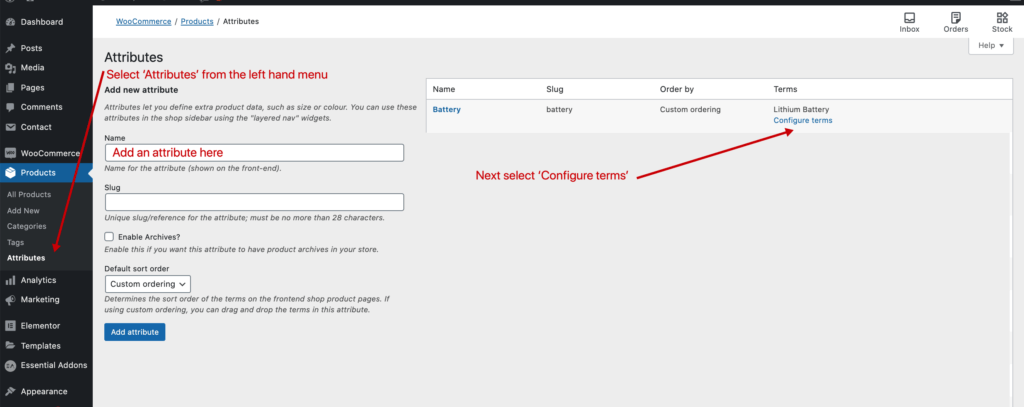
Task: Open Add New product submenu item
Action: coord(23,211)
